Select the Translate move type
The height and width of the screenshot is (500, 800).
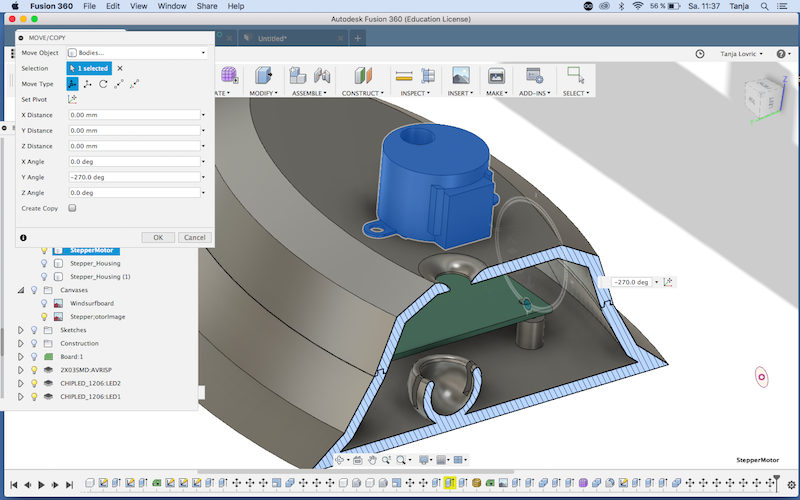(x=88, y=84)
